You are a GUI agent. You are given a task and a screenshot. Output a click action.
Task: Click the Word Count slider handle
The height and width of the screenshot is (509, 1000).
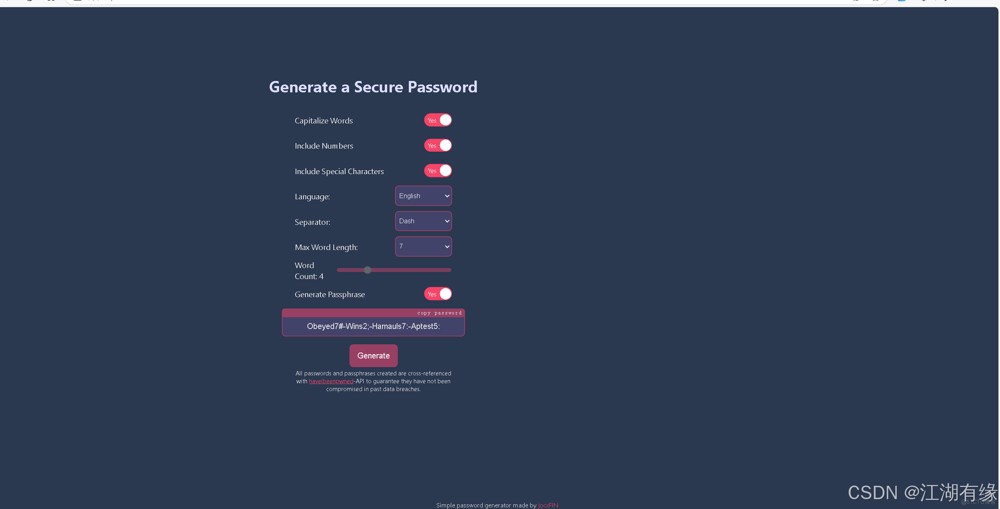(x=367, y=270)
